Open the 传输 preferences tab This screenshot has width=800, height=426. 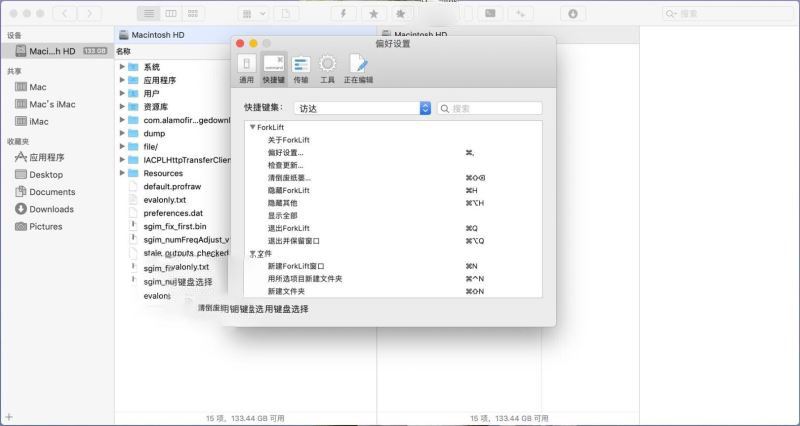[x=301, y=68]
